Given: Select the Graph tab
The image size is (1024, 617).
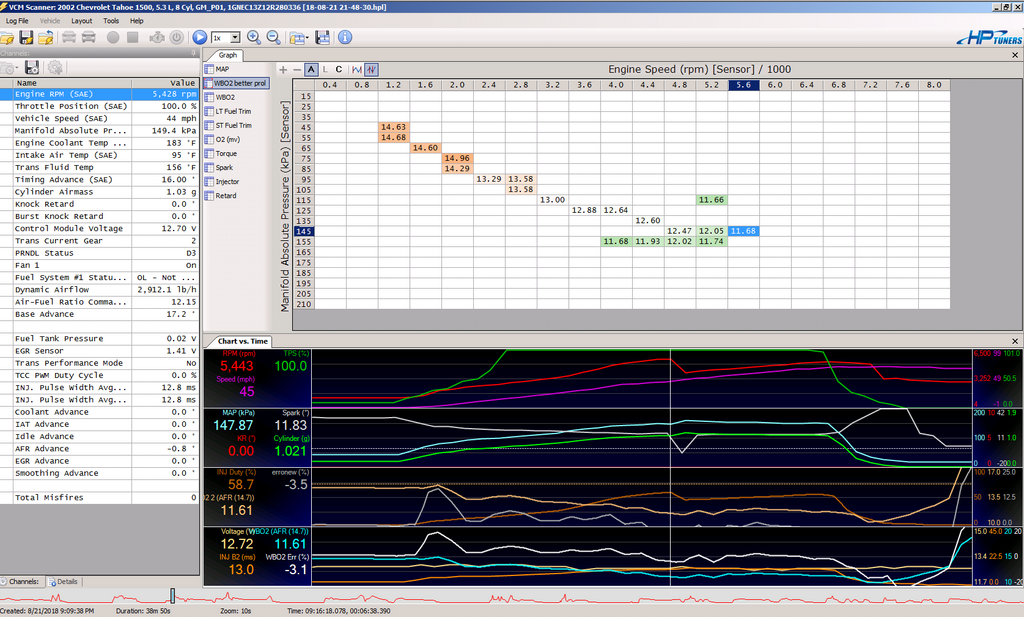Looking at the screenshot, I should tap(227, 55).
